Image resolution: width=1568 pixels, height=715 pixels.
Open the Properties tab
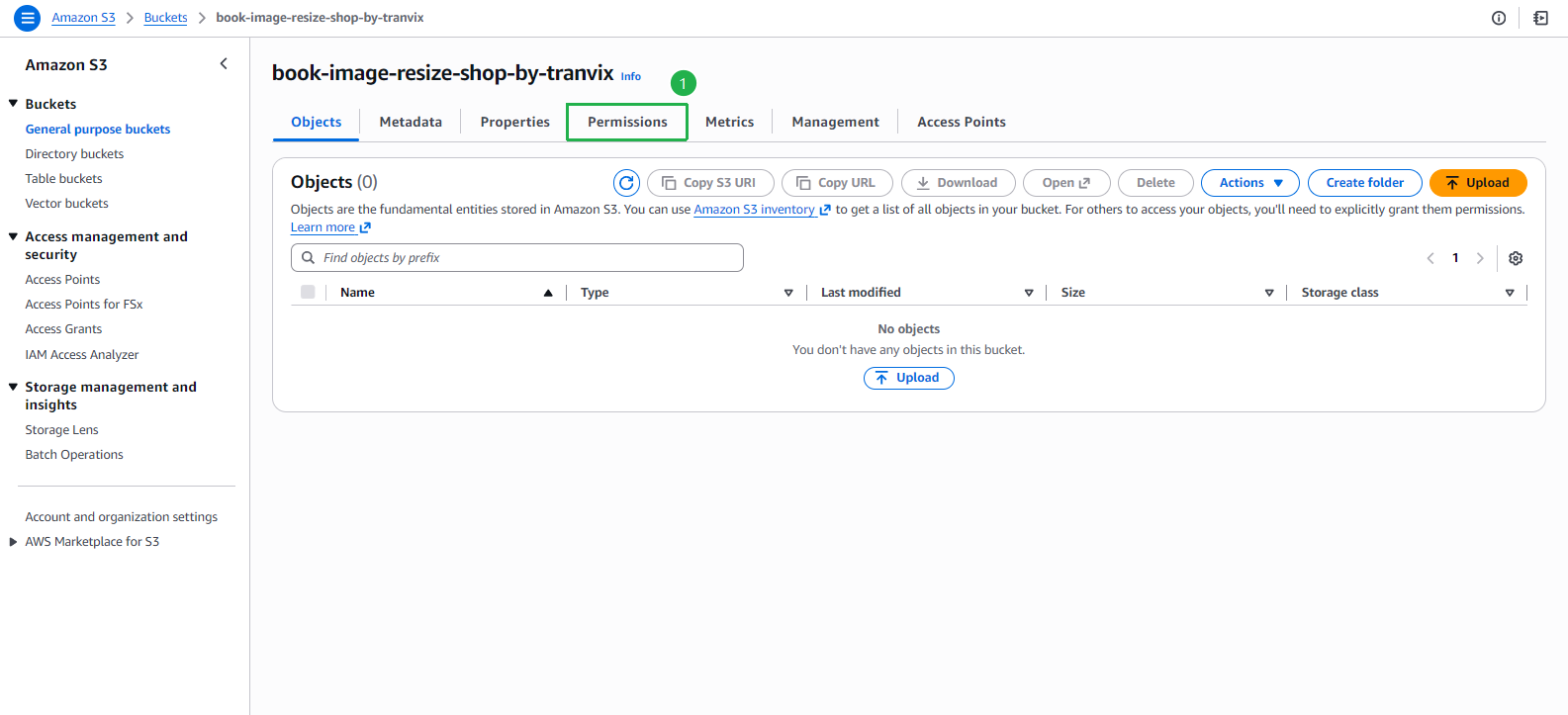(x=515, y=122)
